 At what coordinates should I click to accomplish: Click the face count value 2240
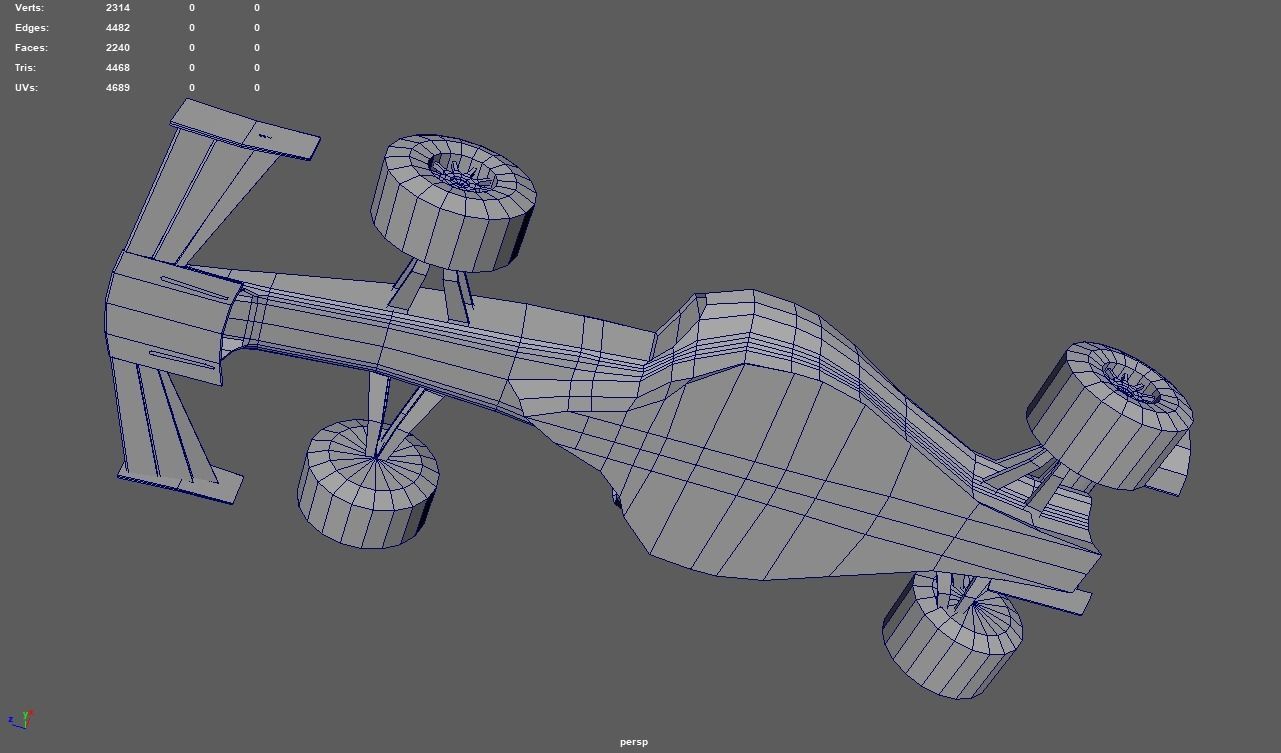(118, 48)
